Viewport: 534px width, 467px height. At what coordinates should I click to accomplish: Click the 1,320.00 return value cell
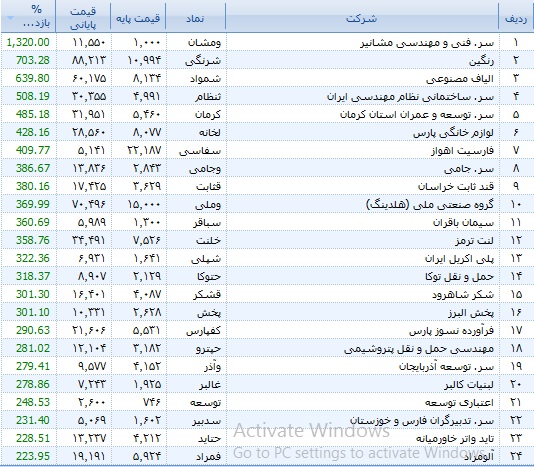[28, 42]
